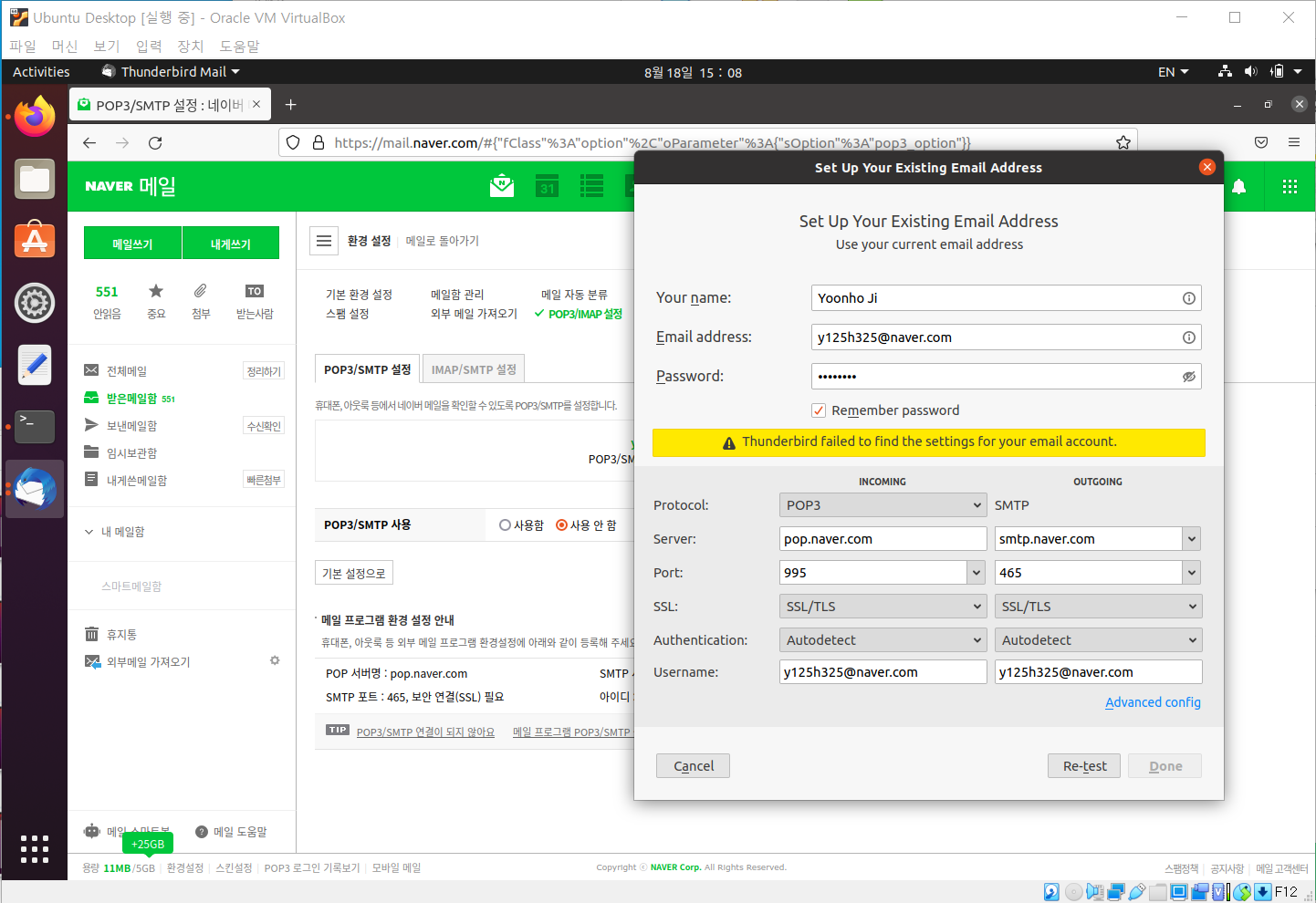The height and width of the screenshot is (903, 1316).
Task: Open the volume icon in the system tray
Action: click(x=1251, y=72)
